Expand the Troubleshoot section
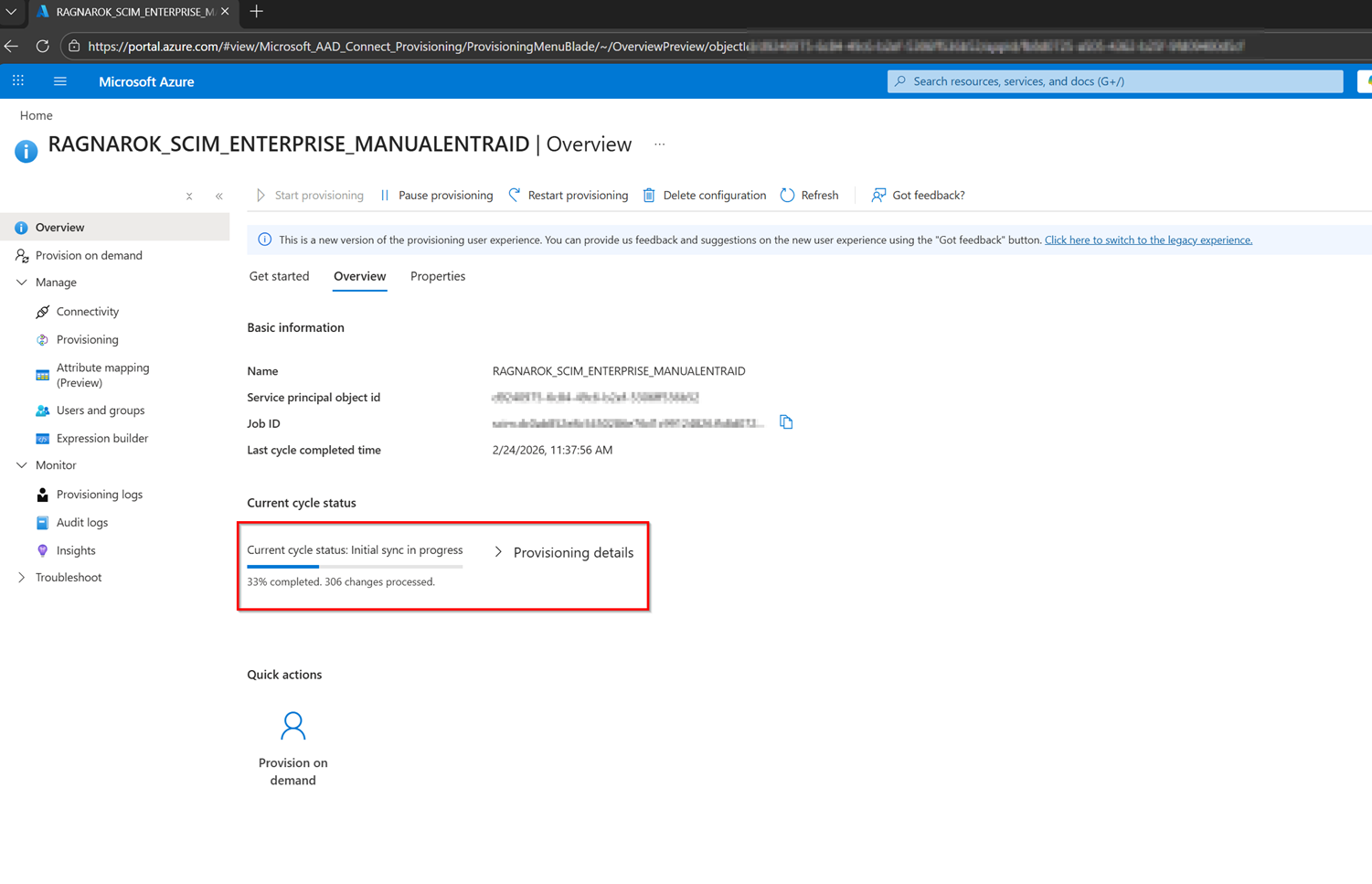The width and height of the screenshot is (1372, 884). (22, 578)
